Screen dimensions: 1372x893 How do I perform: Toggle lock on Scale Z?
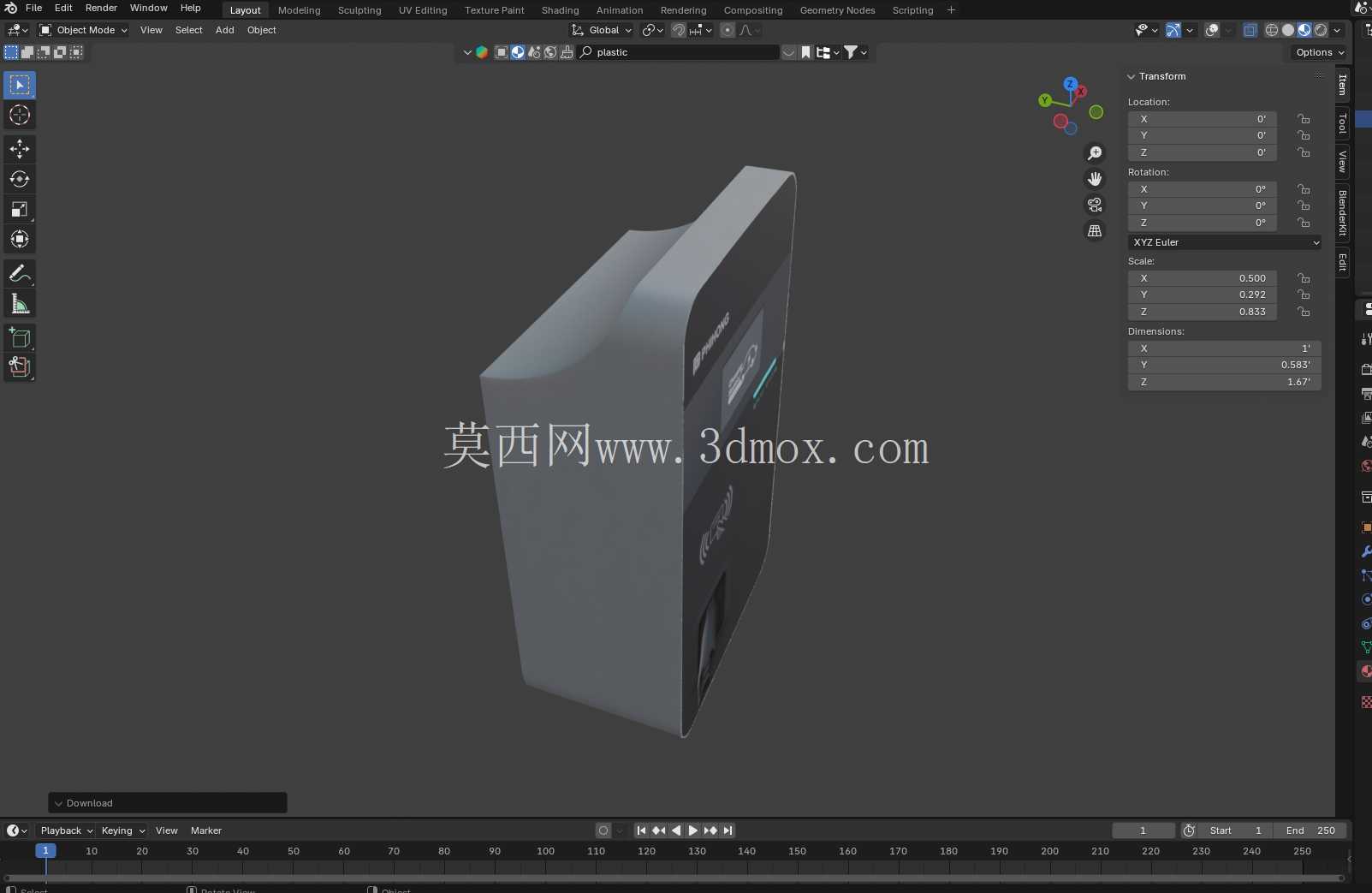pos(1304,312)
